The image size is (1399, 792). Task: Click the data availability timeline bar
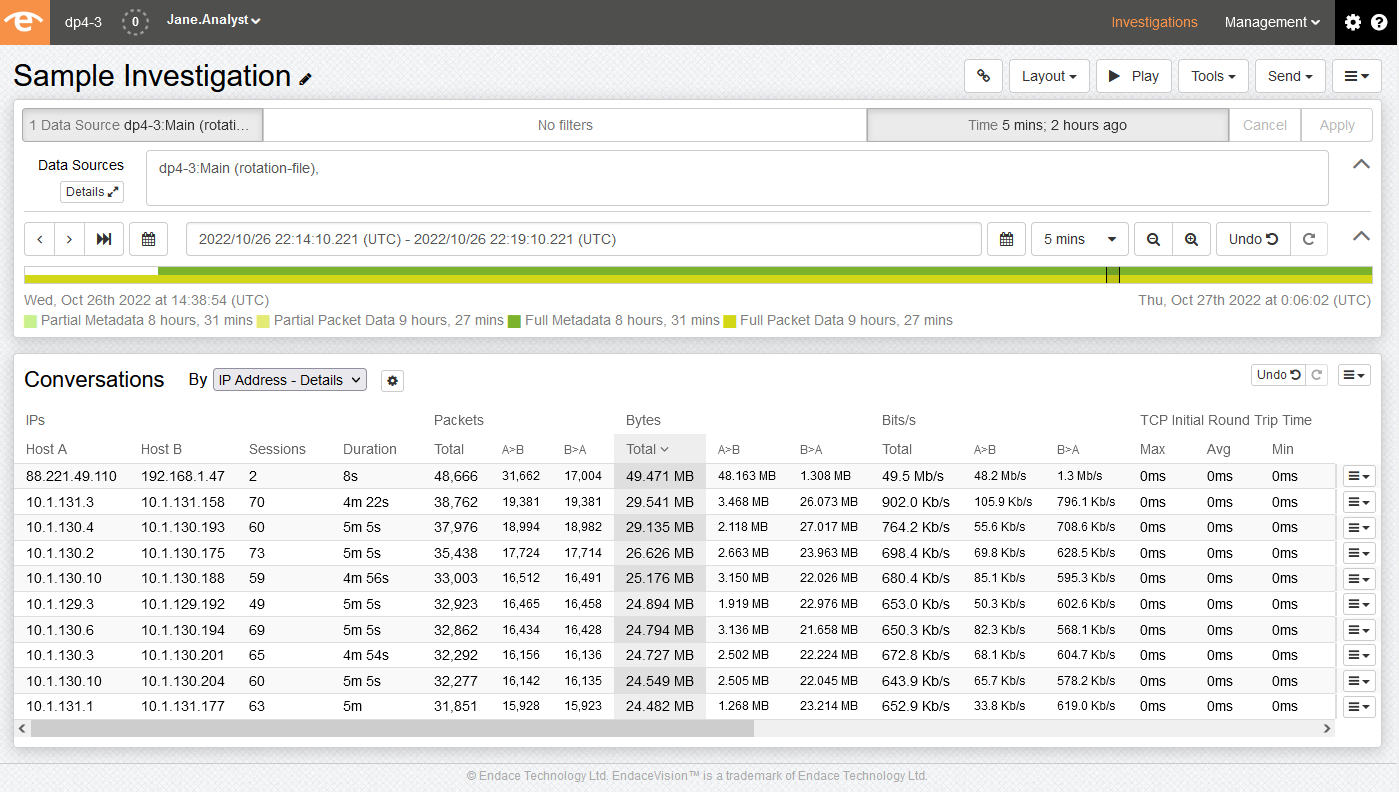point(698,275)
